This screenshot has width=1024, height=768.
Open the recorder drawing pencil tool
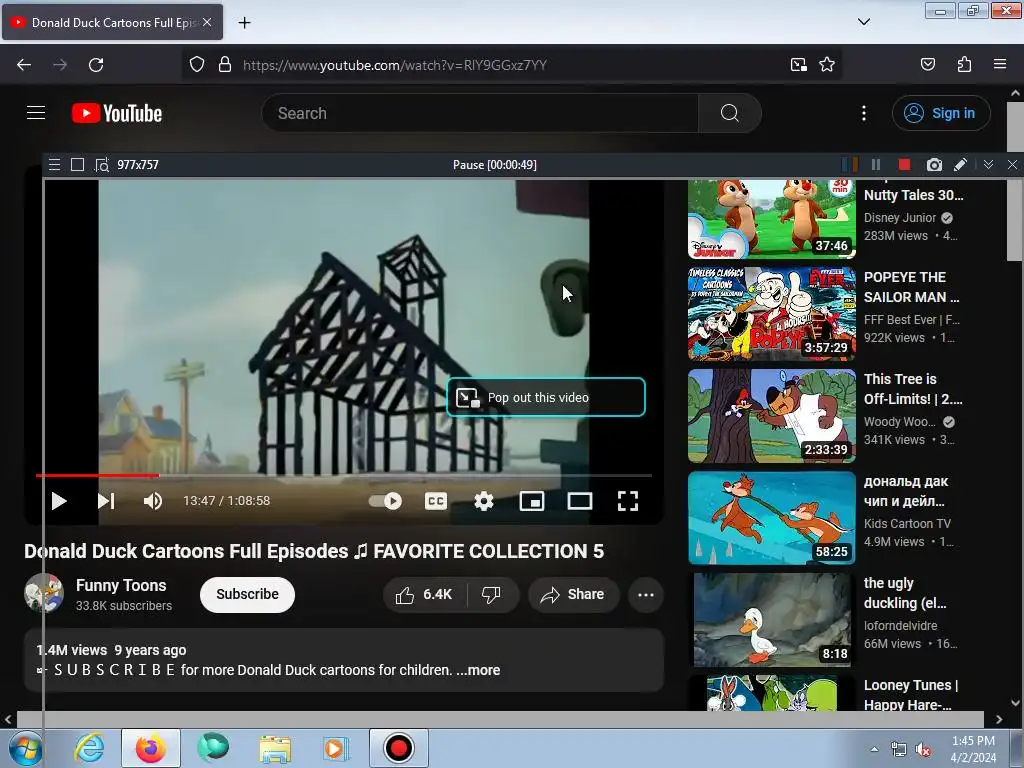pos(961,165)
